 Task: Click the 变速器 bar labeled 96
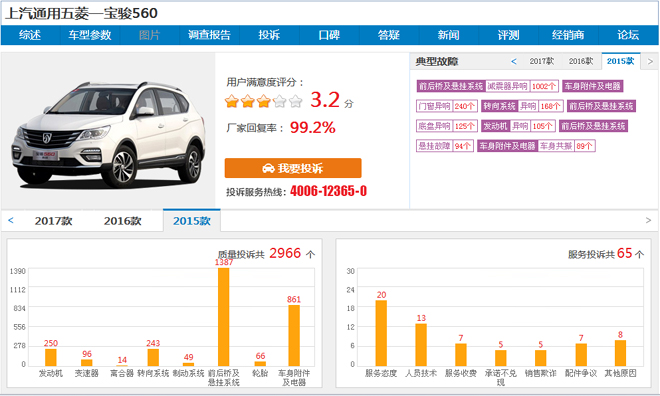pos(87,363)
